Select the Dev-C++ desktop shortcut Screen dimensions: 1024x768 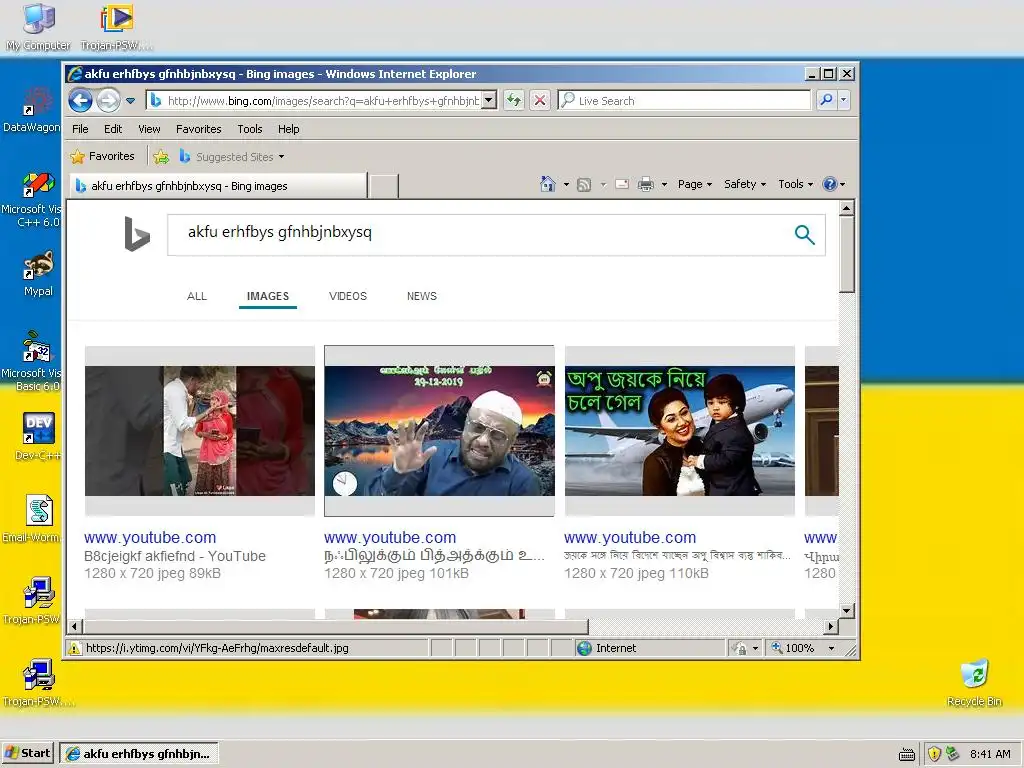(x=38, y=436)
